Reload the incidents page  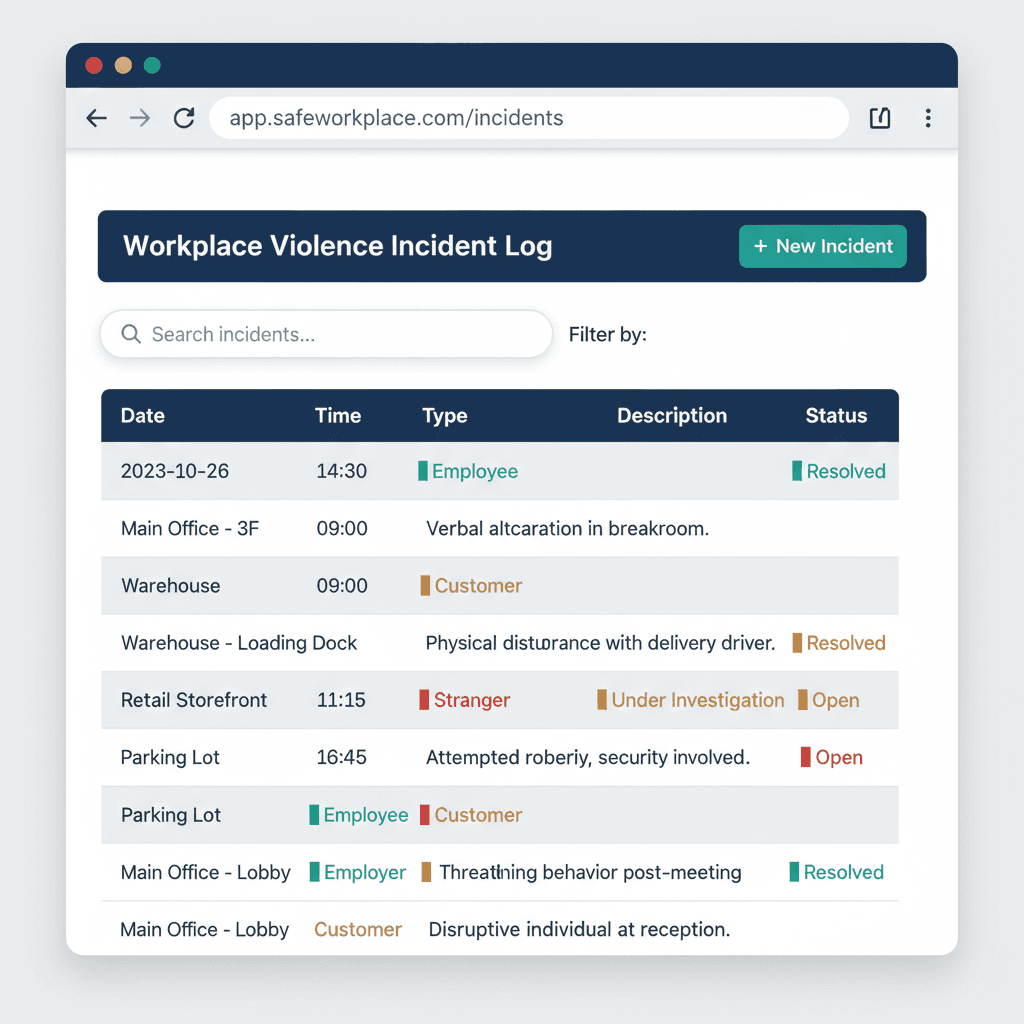tap(184, 118)
